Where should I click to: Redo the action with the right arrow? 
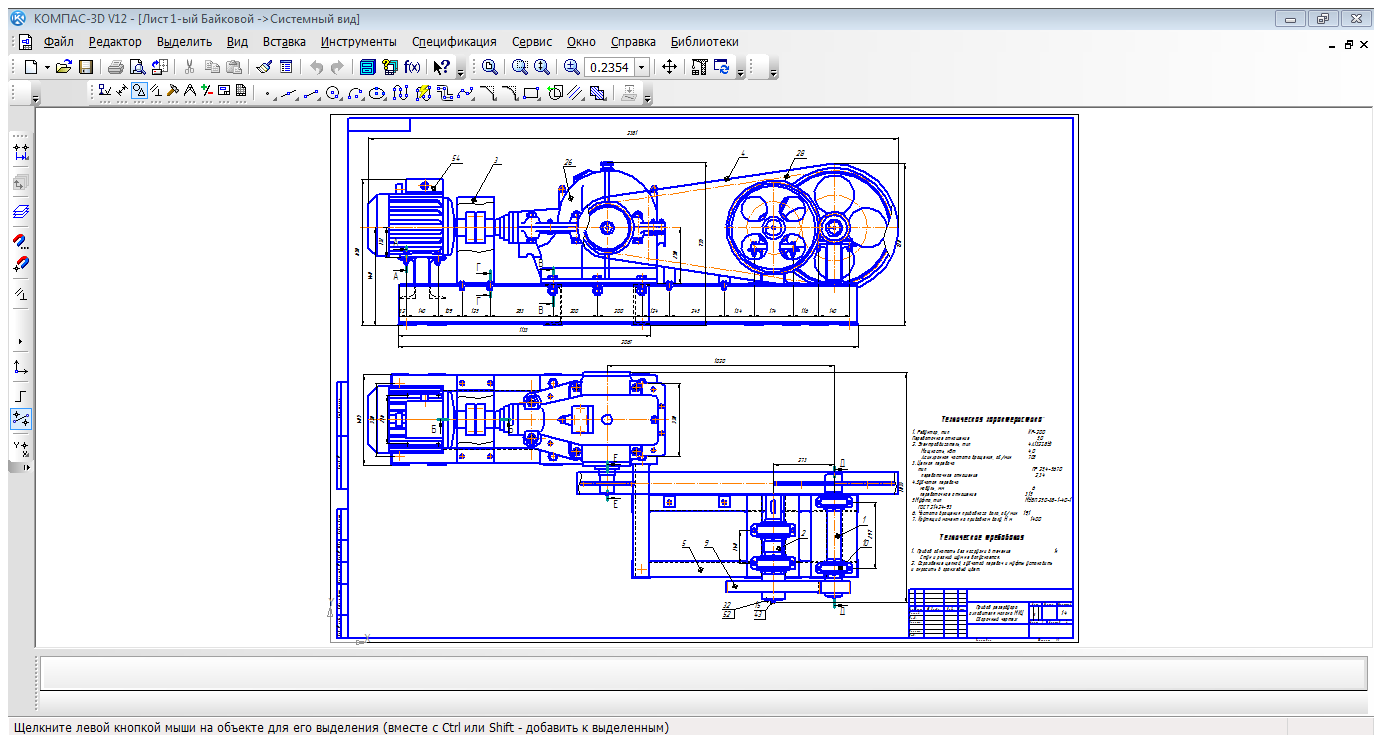coord(337,67)
